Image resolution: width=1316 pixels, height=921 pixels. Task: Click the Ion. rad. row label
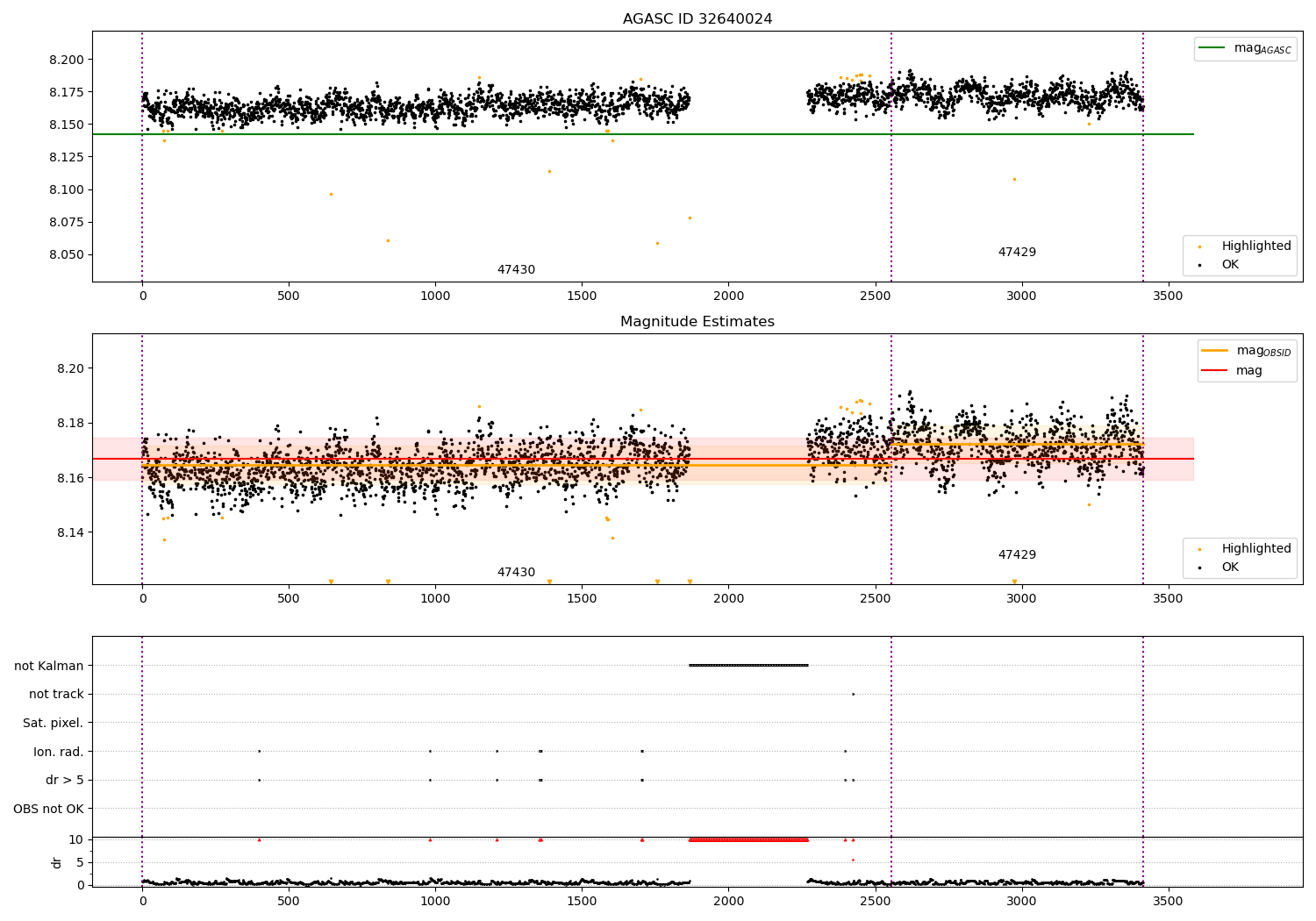tap(59, 752)
